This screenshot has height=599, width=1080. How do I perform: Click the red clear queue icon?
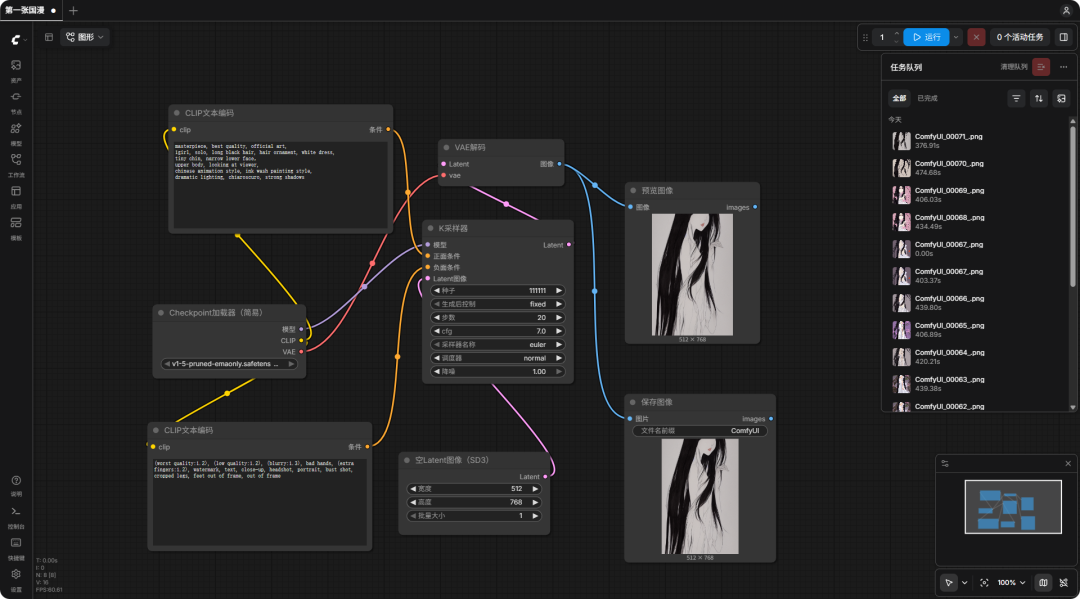(1041, 67)
